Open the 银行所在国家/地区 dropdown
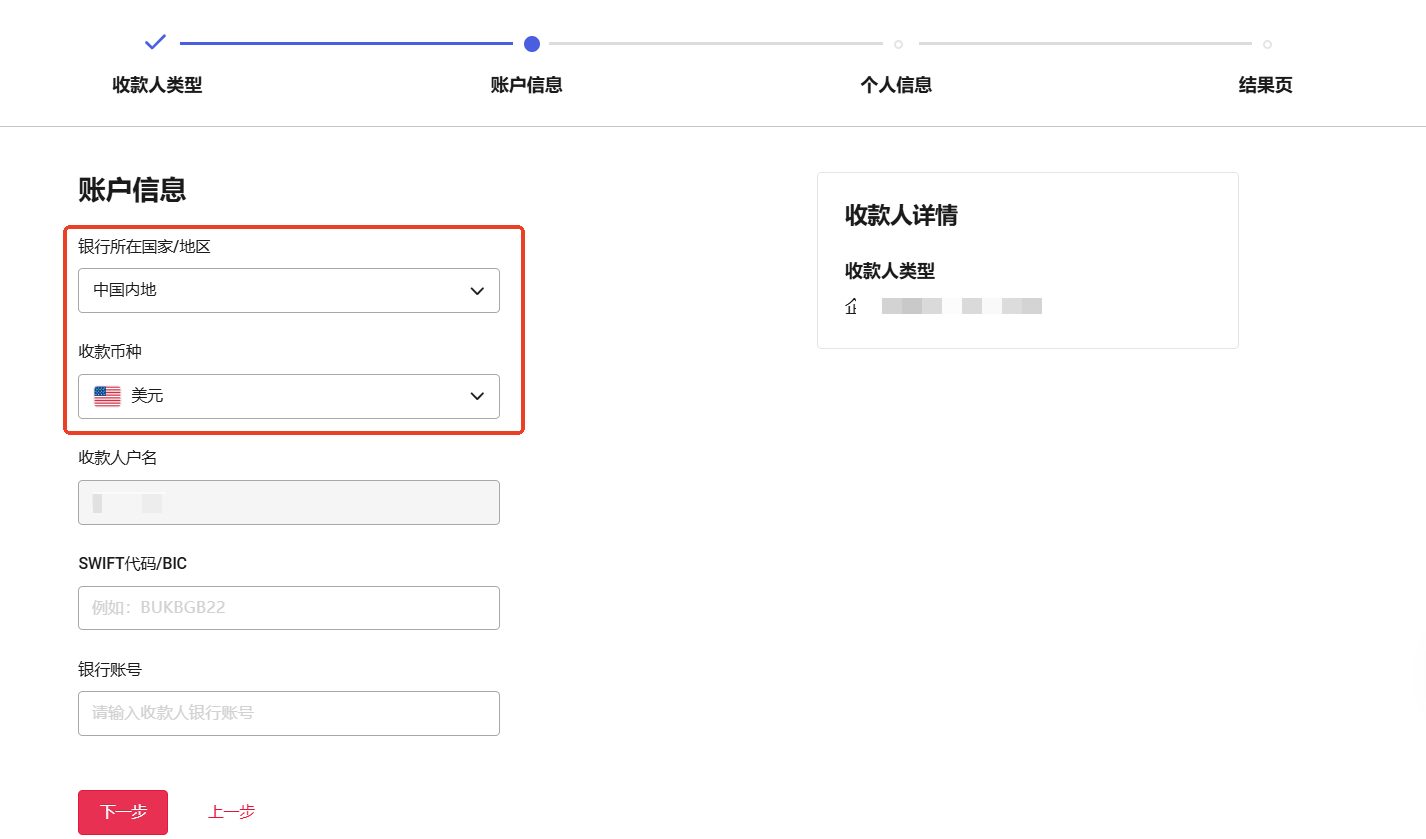 [x=288, y=291]
